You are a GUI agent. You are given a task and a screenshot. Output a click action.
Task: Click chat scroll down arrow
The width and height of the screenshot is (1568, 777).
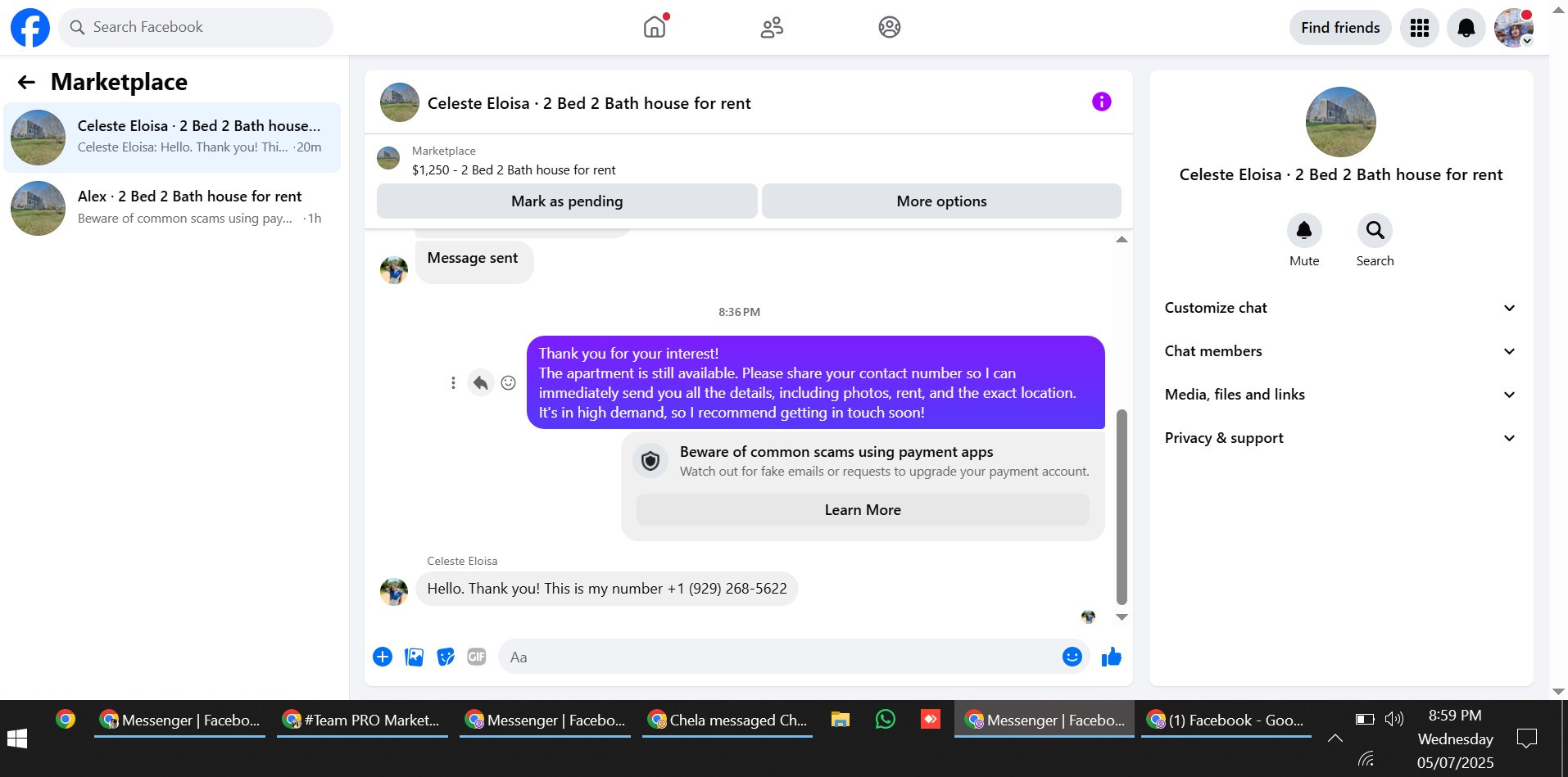point(1122,617)
